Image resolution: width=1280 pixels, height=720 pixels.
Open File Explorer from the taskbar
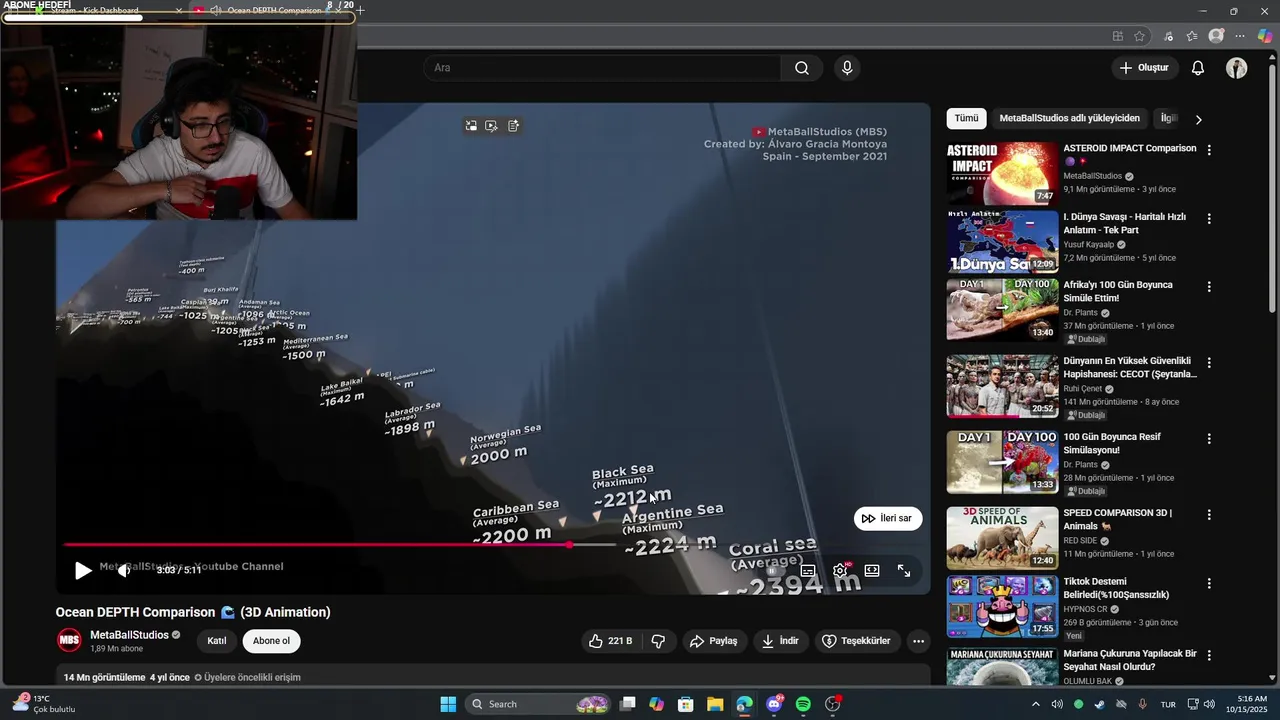pyautogui.click(x=715, y=704)
